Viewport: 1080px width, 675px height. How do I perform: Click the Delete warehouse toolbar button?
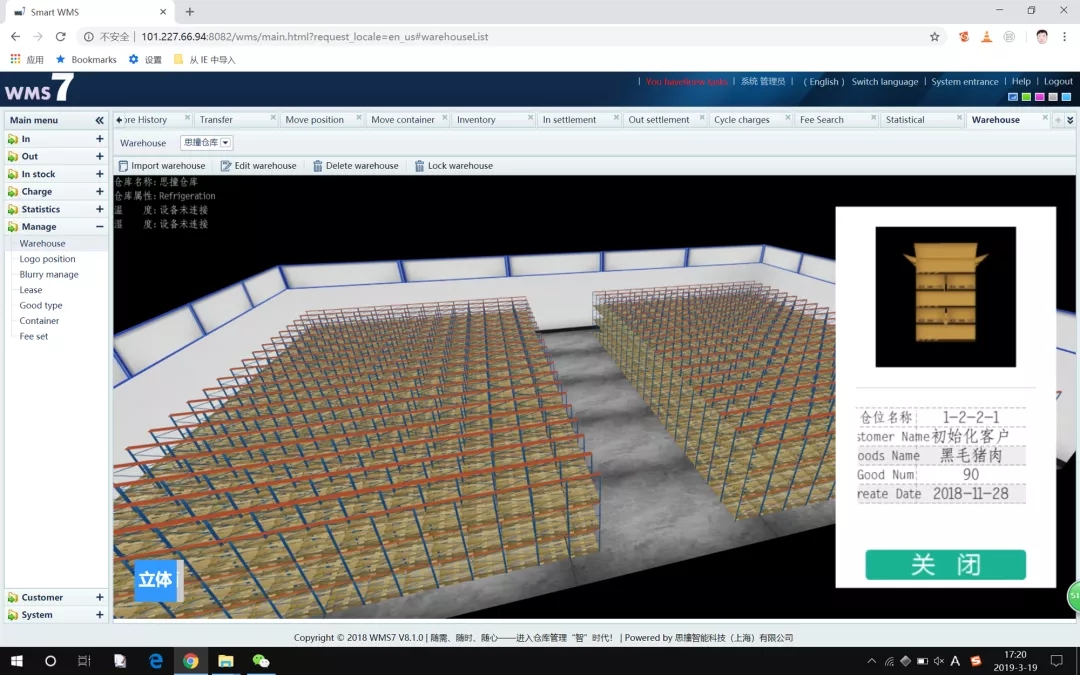(x=355, y=166)
